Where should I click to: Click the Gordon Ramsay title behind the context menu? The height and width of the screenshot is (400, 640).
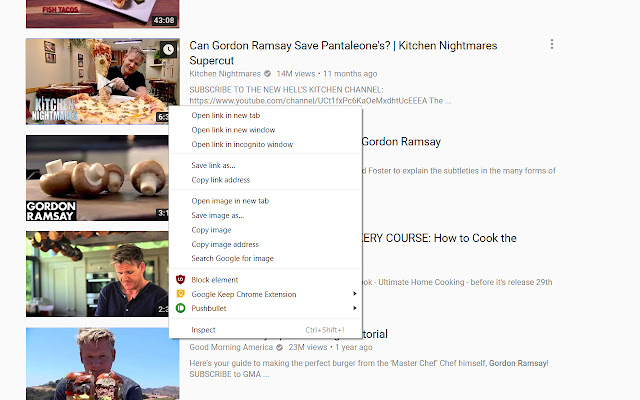[x=402, y=142]
